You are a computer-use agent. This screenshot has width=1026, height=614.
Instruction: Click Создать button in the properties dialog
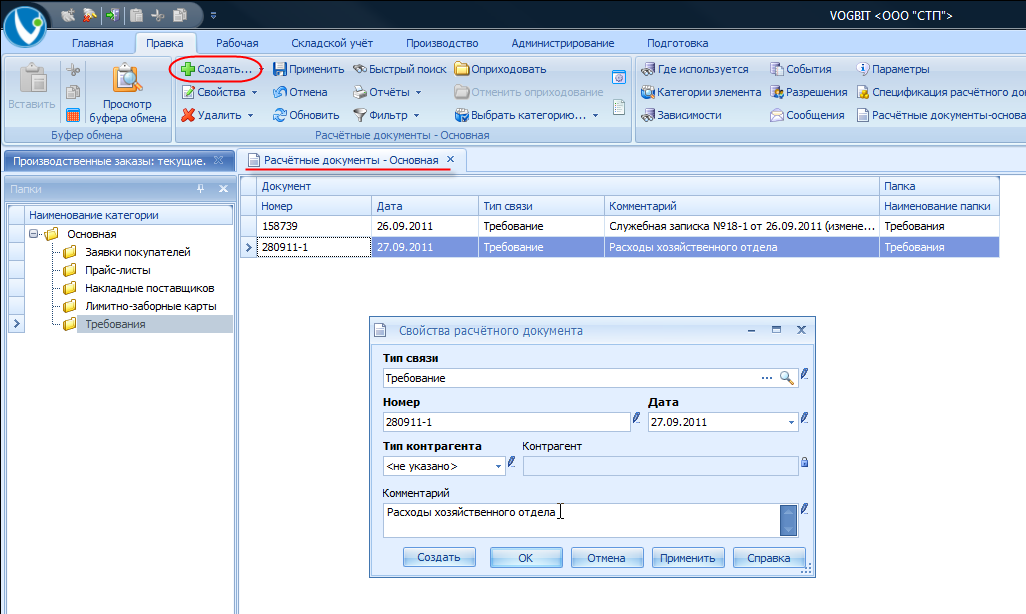pos(439,558)
